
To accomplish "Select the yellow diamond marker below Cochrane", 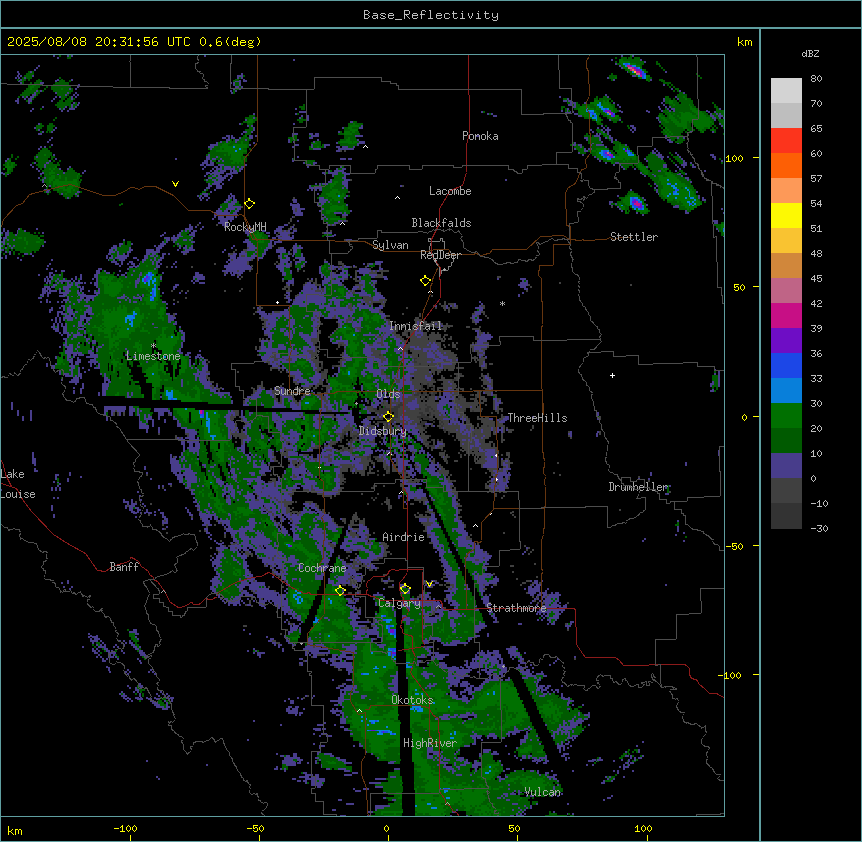I will coord(340,590).
